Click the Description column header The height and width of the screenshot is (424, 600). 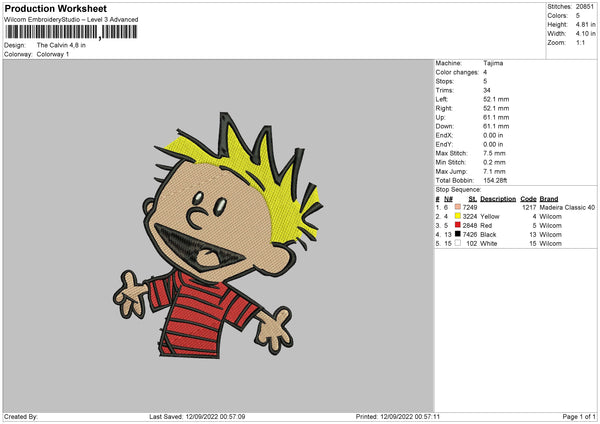click(498, 199)
